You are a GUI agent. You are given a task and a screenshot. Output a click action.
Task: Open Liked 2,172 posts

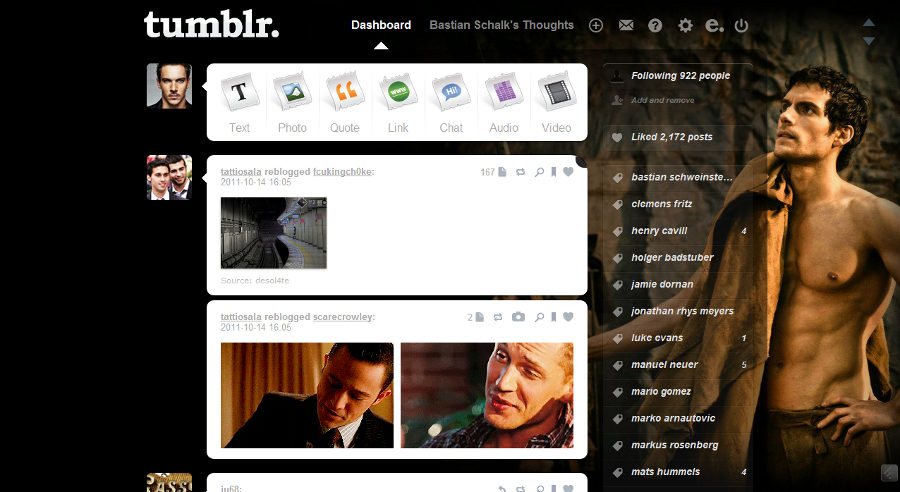[x=672, y=137]
